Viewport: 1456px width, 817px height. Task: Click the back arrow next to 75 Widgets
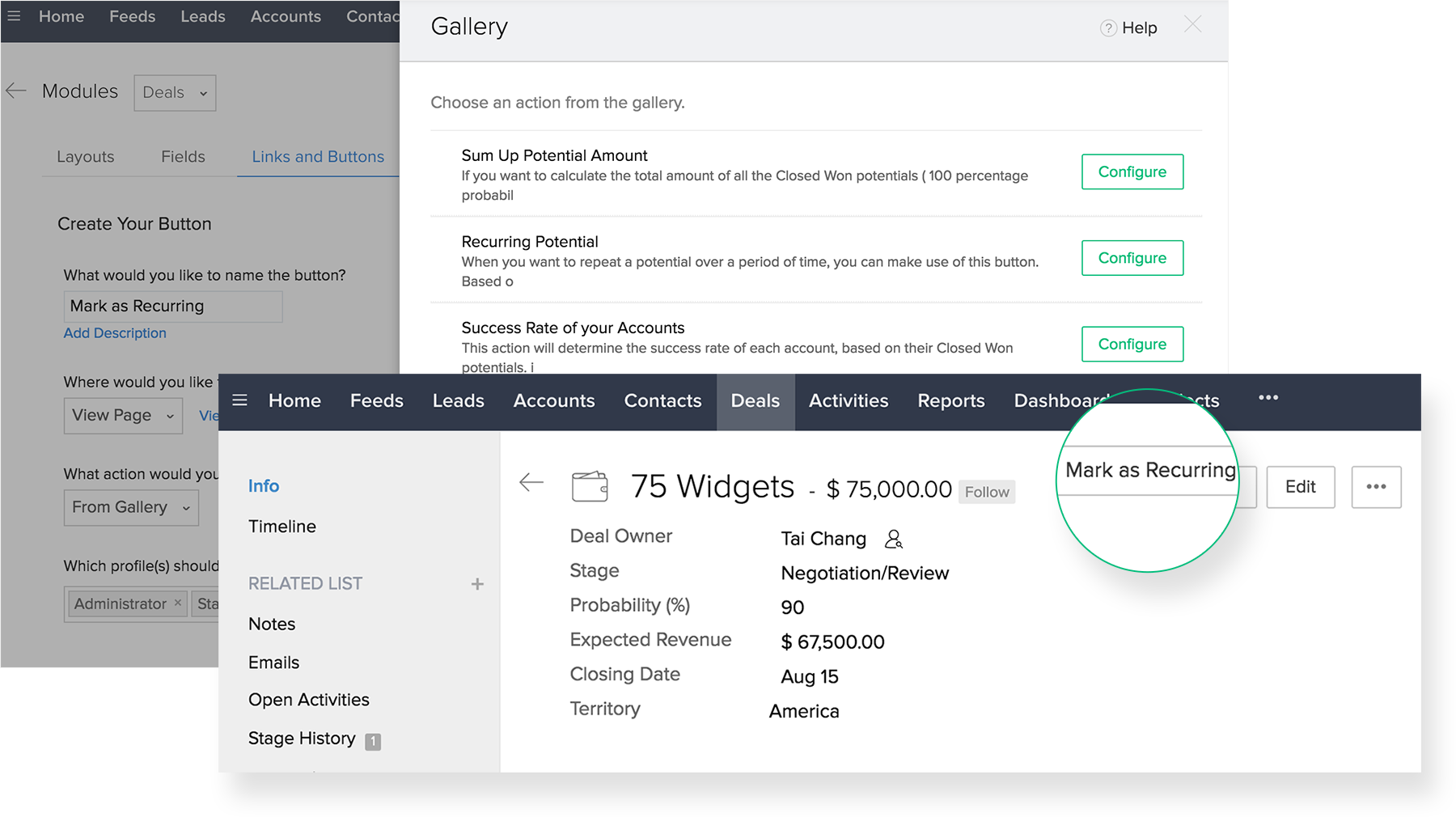(531, 483)
